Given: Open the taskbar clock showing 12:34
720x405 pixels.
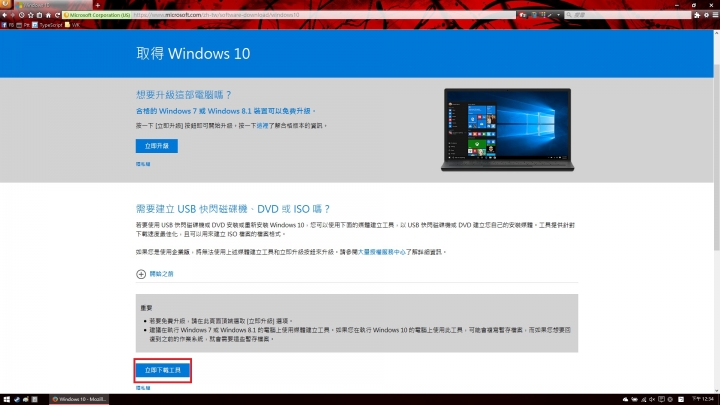Looking at the screenshot, I should click(x=703, y=399).
